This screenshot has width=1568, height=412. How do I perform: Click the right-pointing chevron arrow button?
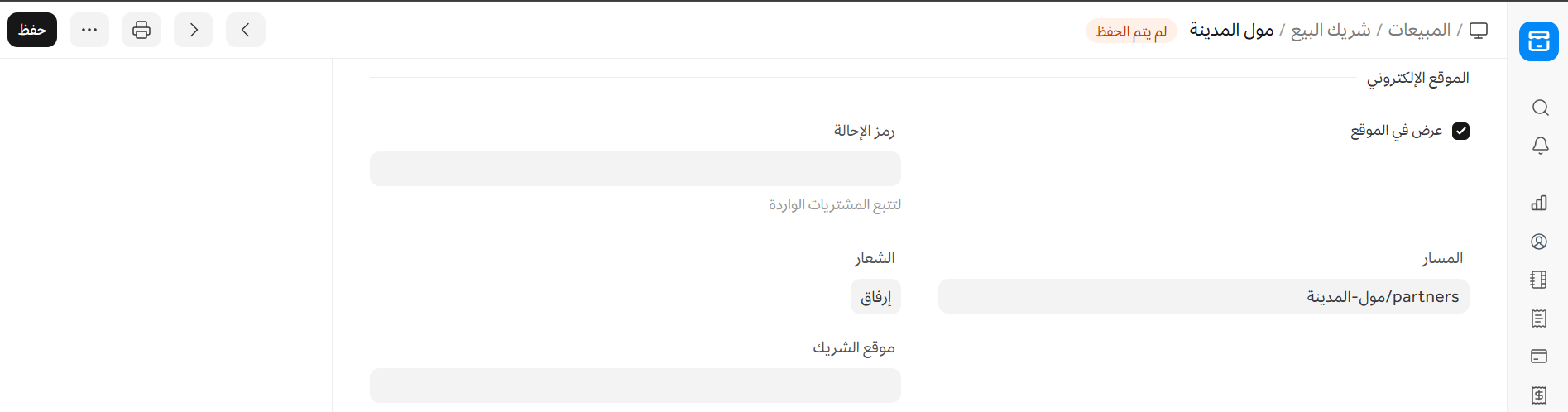(194, 30)
